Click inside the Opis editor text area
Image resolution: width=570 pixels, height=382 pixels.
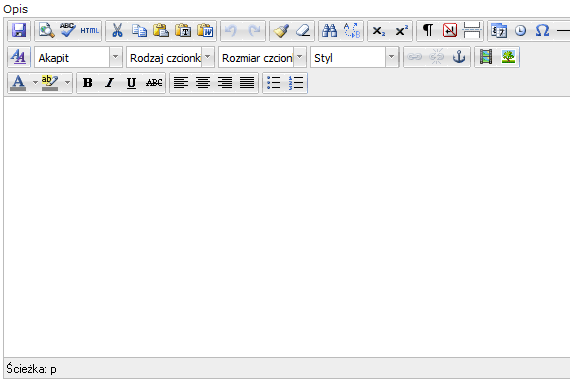click(x=287, y=227)
